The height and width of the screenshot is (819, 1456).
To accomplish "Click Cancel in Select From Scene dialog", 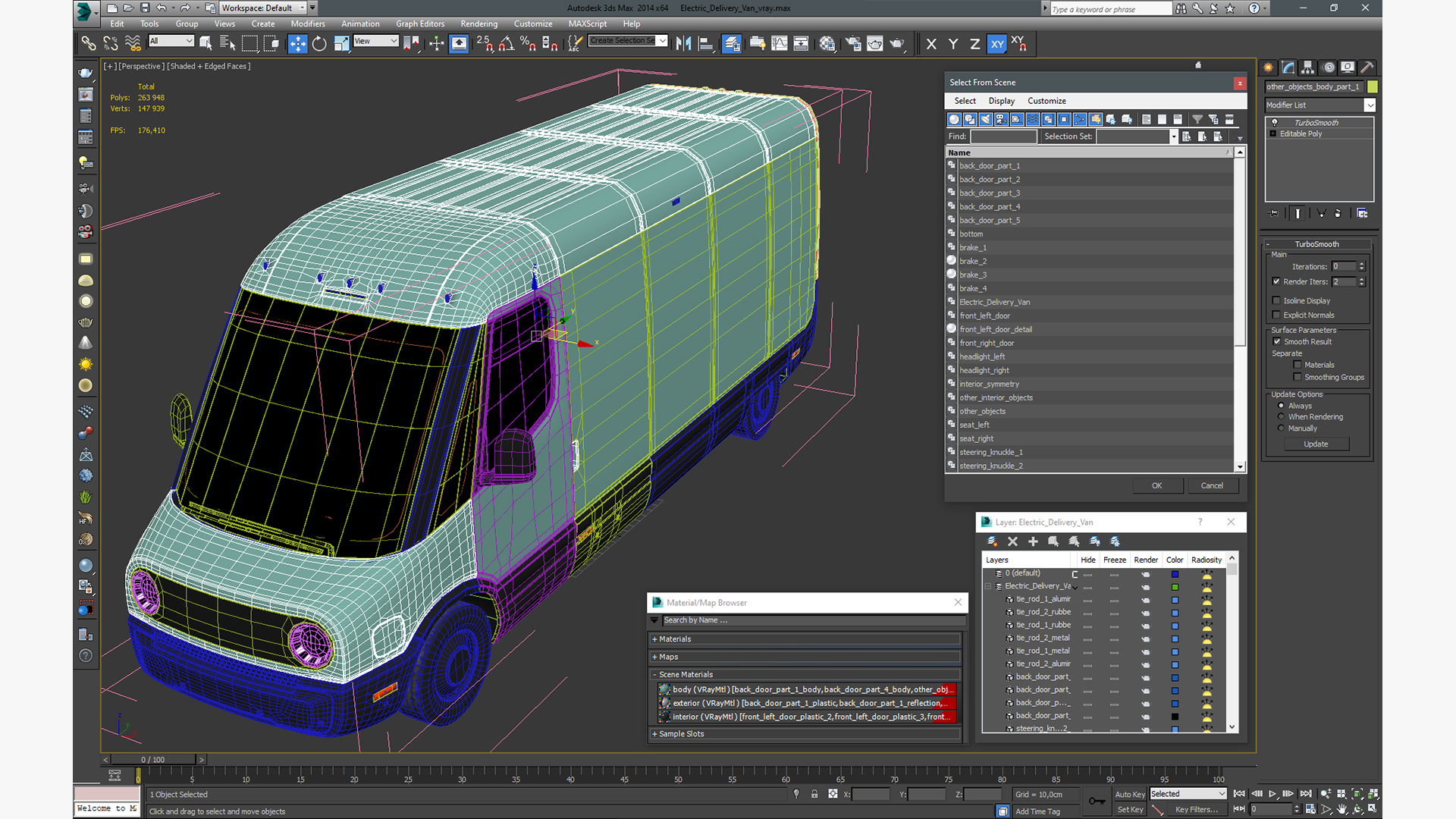I will [1212, 485].
